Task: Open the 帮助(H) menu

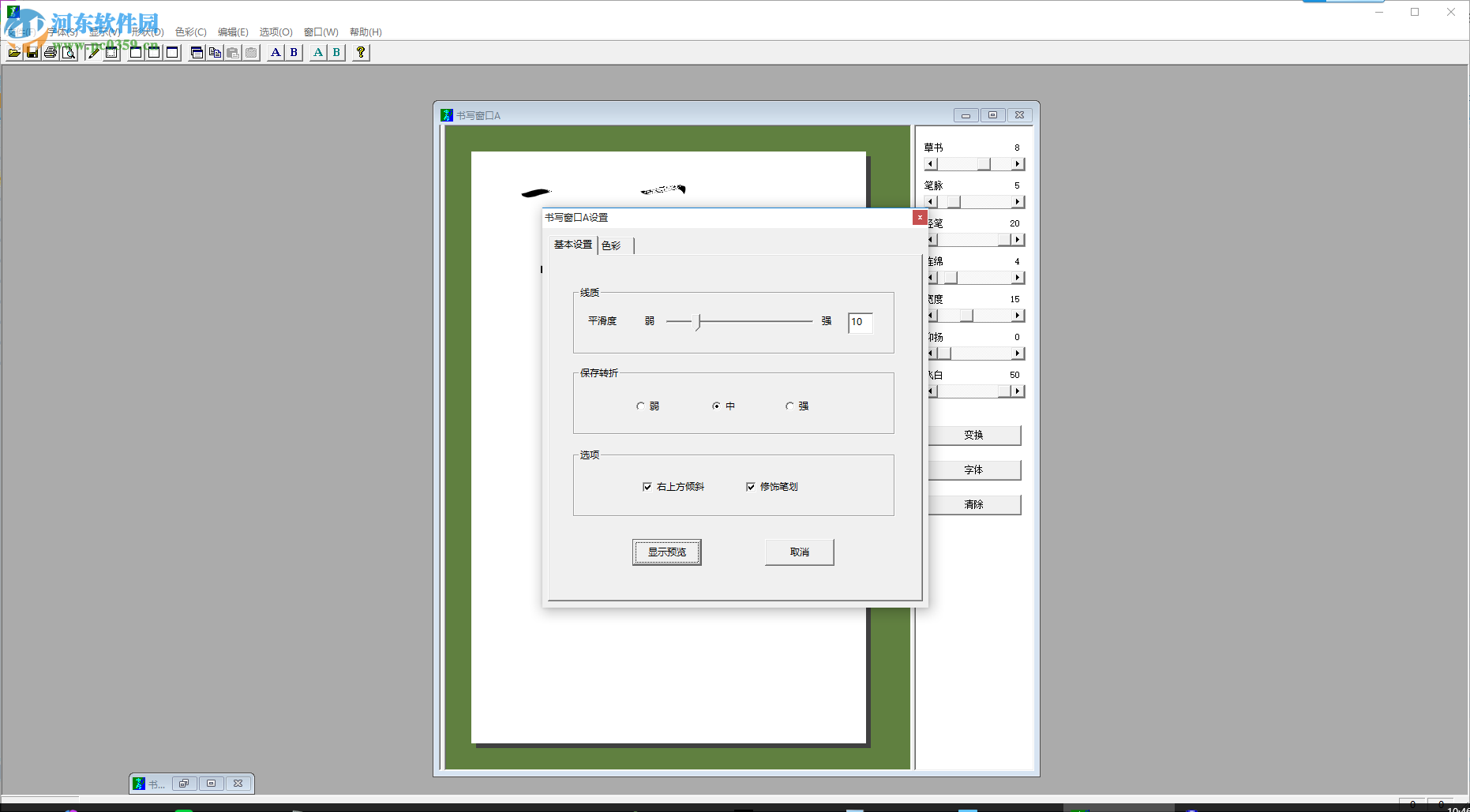Action: [x=366, y=32]
